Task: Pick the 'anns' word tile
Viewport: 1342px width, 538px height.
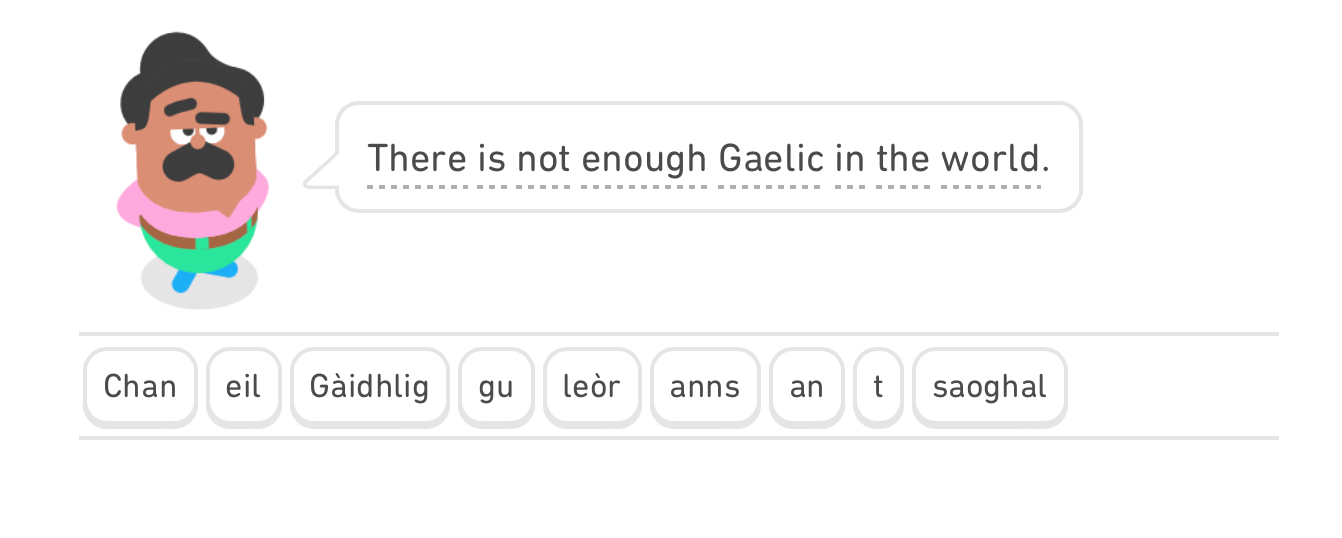Action: (705, 387)
